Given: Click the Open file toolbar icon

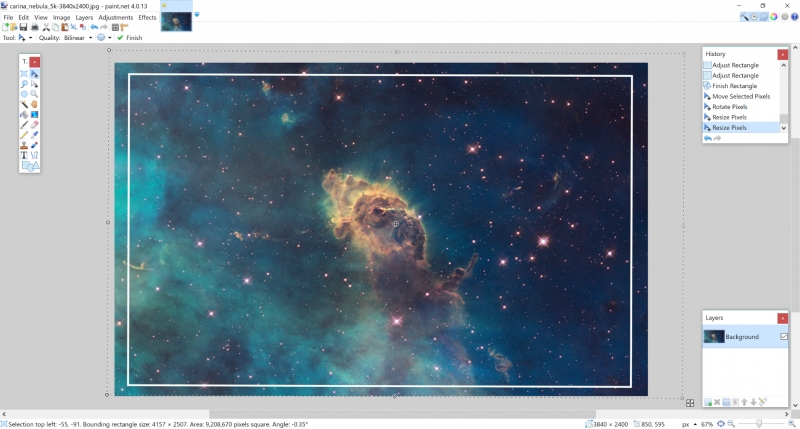Looking at the screenshot, I should (x=14, y=27).
